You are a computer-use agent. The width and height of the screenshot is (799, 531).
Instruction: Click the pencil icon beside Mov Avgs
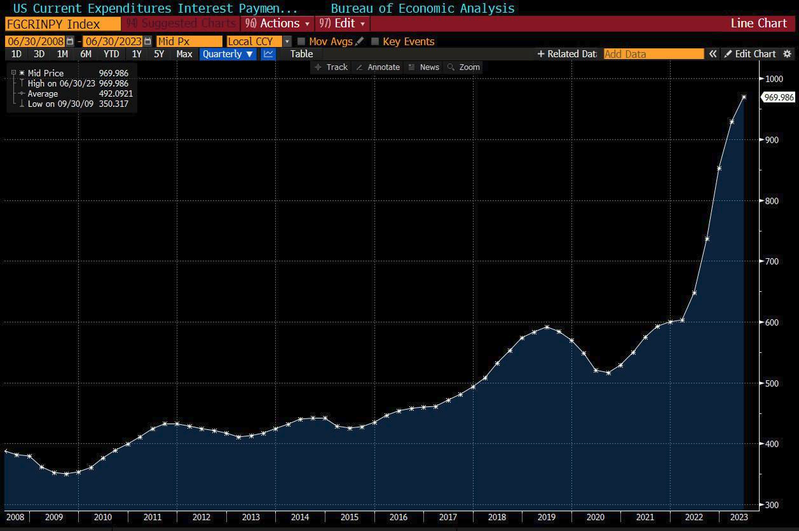[x=359, y=41]
